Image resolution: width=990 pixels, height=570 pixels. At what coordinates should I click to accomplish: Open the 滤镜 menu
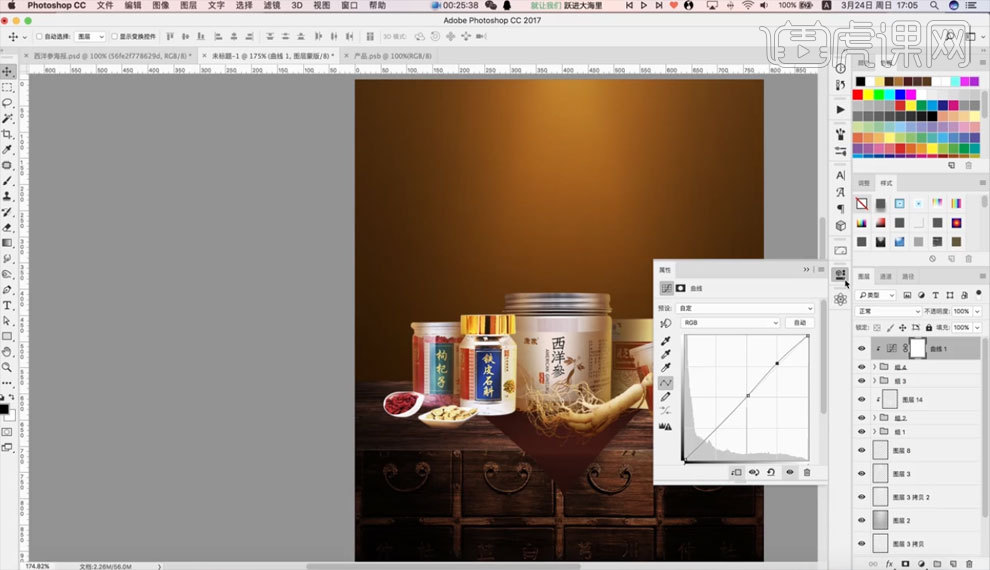tap(271, 5)
